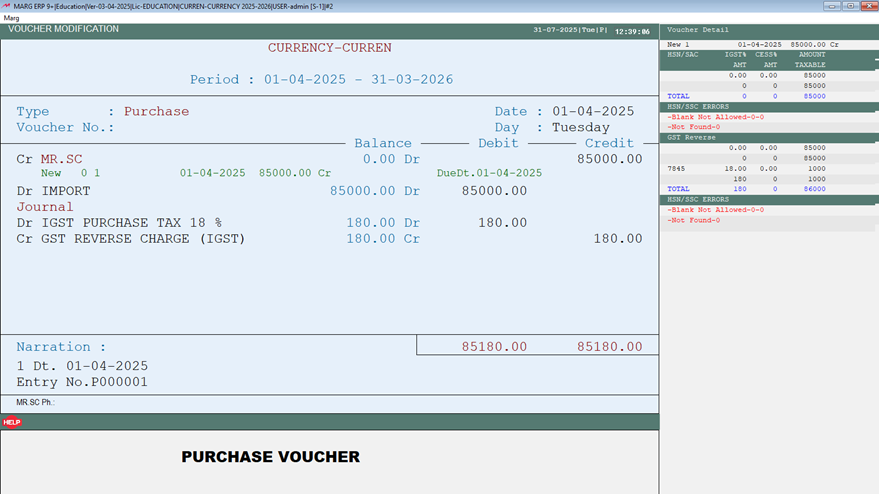
Task: Click the 85000.00 credit amount for MR.SC
Action: tap(610, 159)
